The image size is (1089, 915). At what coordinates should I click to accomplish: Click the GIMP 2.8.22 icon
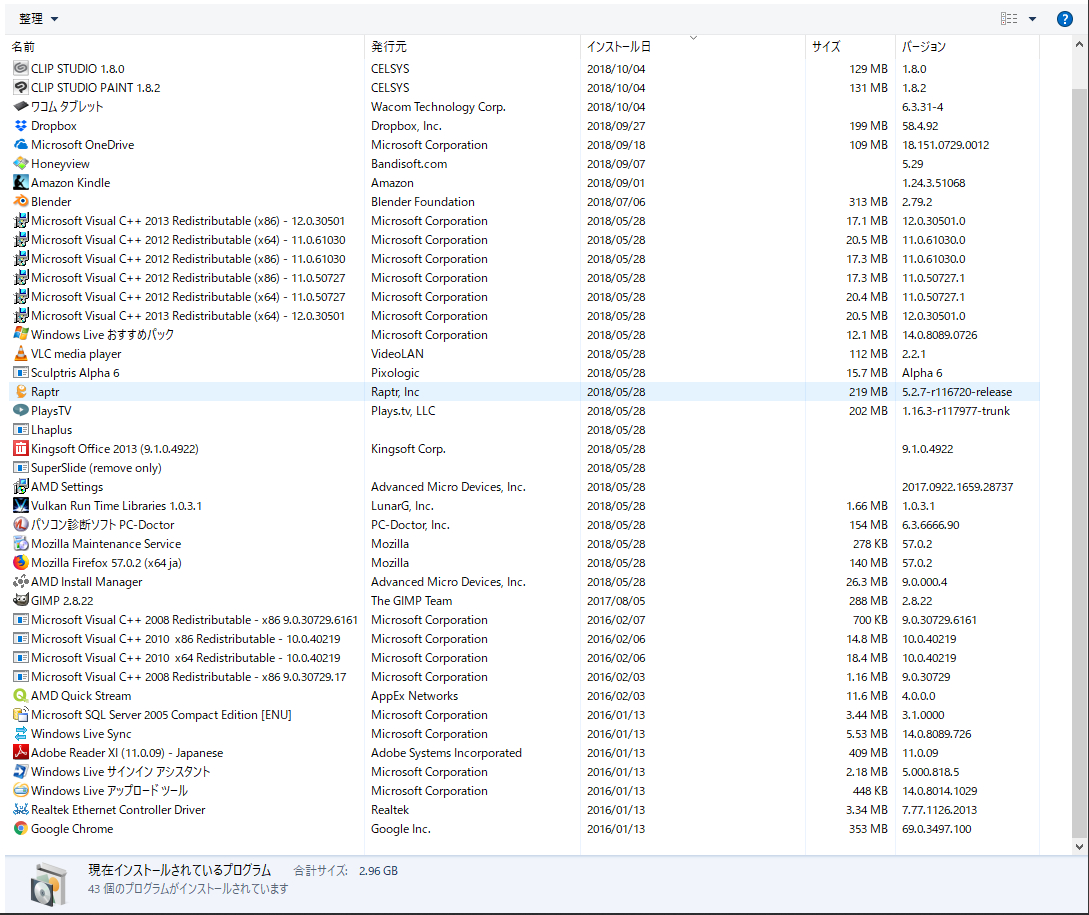pos(21,601)
